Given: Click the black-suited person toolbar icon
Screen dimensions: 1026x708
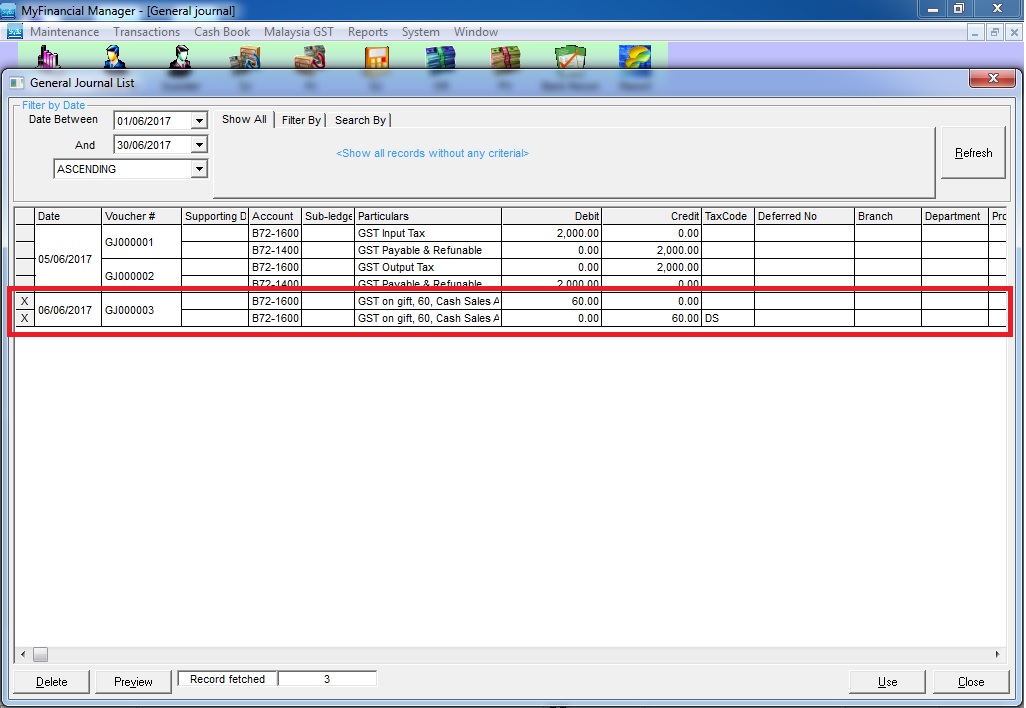Looking at the screenshot, I should pos(180,57).
